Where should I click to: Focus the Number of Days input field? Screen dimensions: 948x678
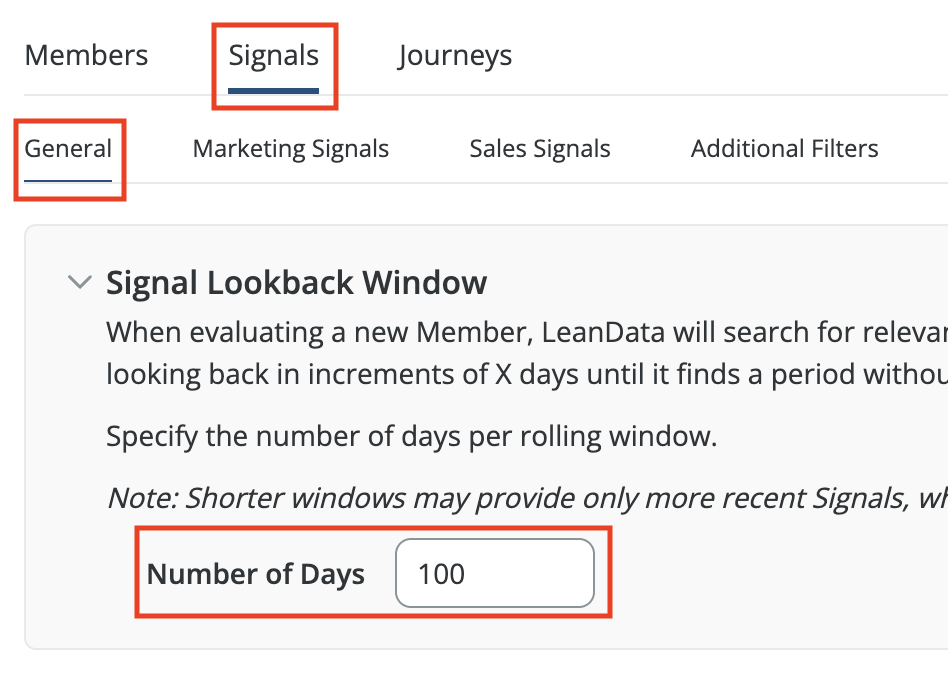(494, 574)
